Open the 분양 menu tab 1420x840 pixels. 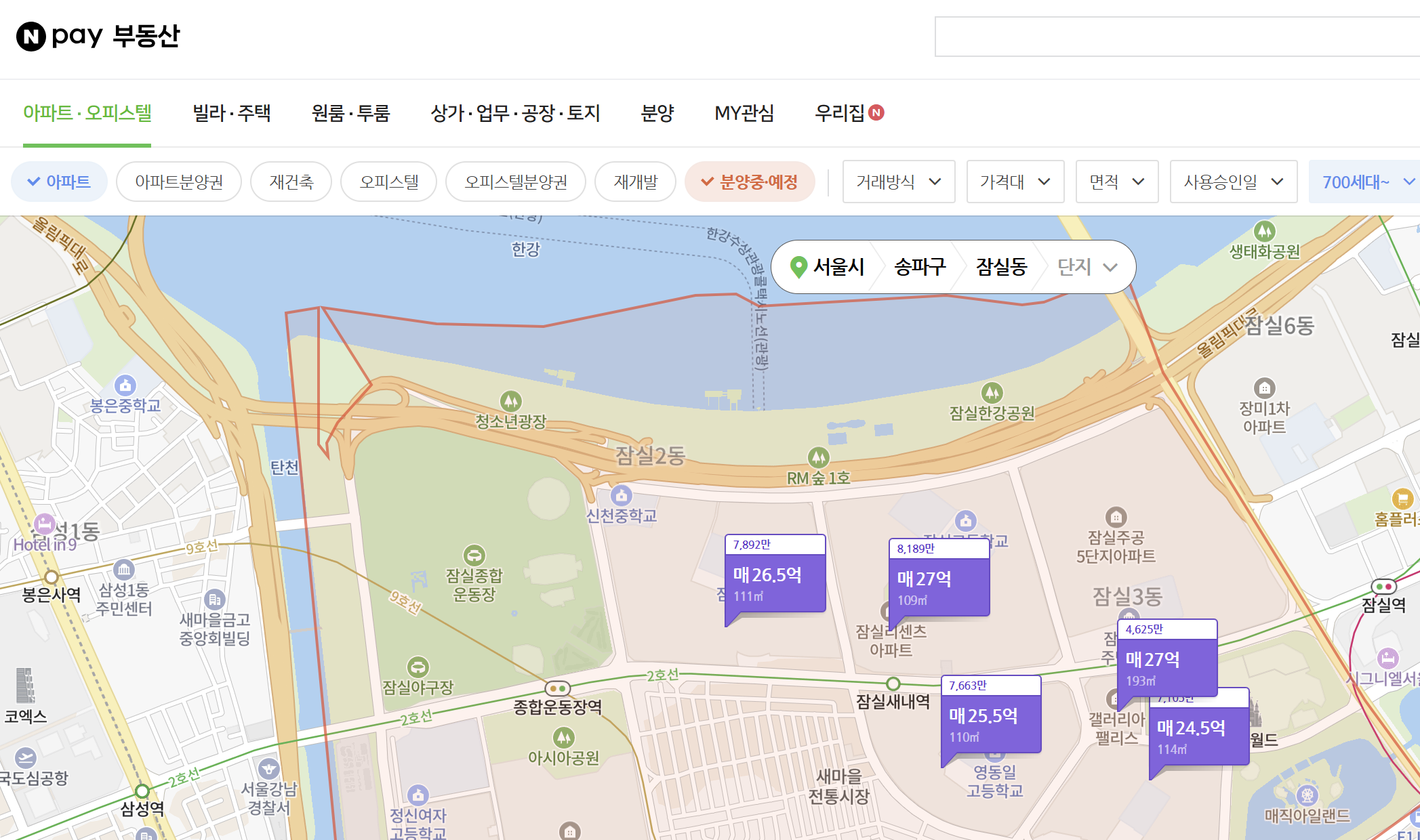click(656, 114)
